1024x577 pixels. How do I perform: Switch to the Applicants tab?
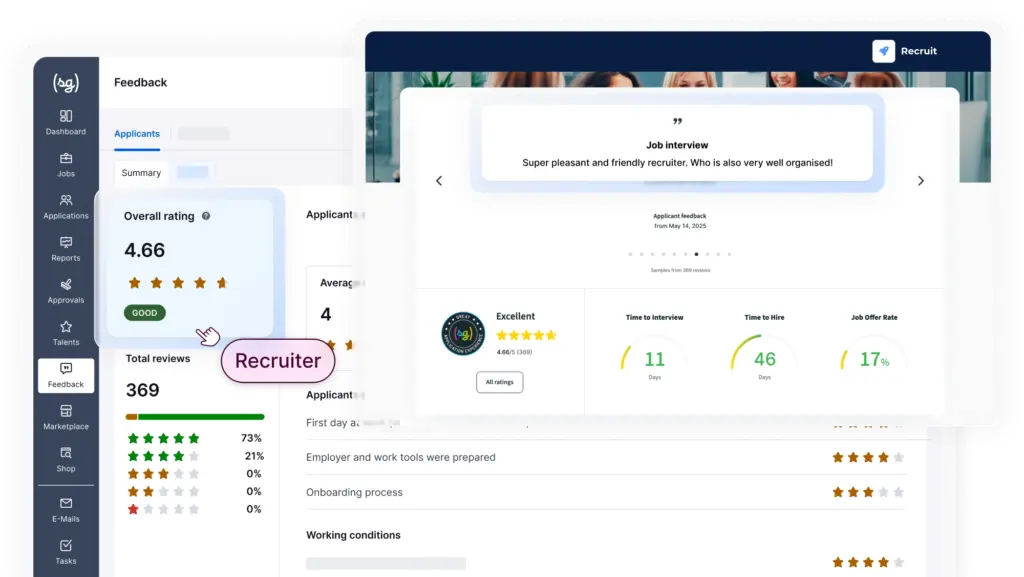point(137,133)
